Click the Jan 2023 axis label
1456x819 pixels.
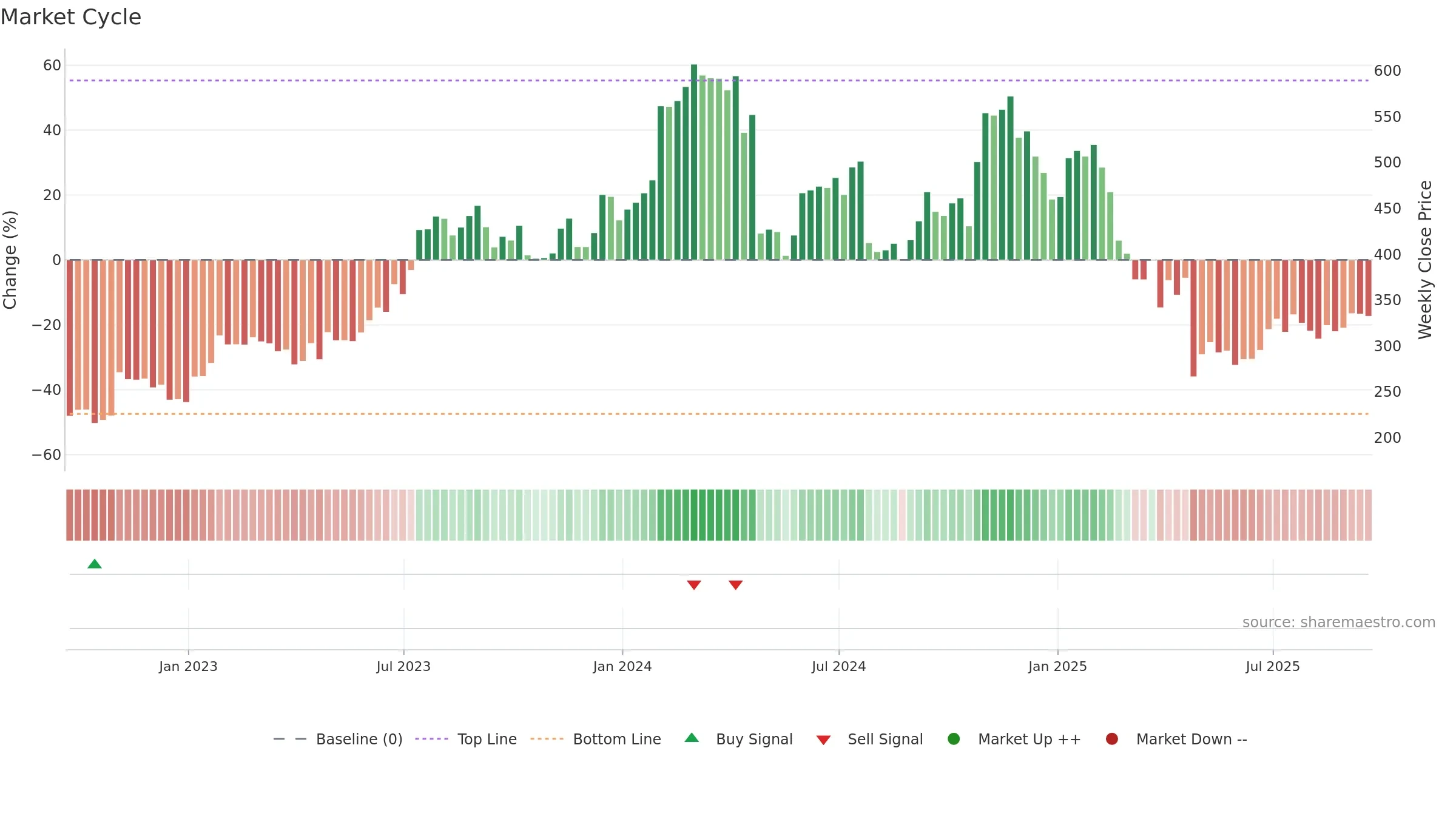[188, 667]
